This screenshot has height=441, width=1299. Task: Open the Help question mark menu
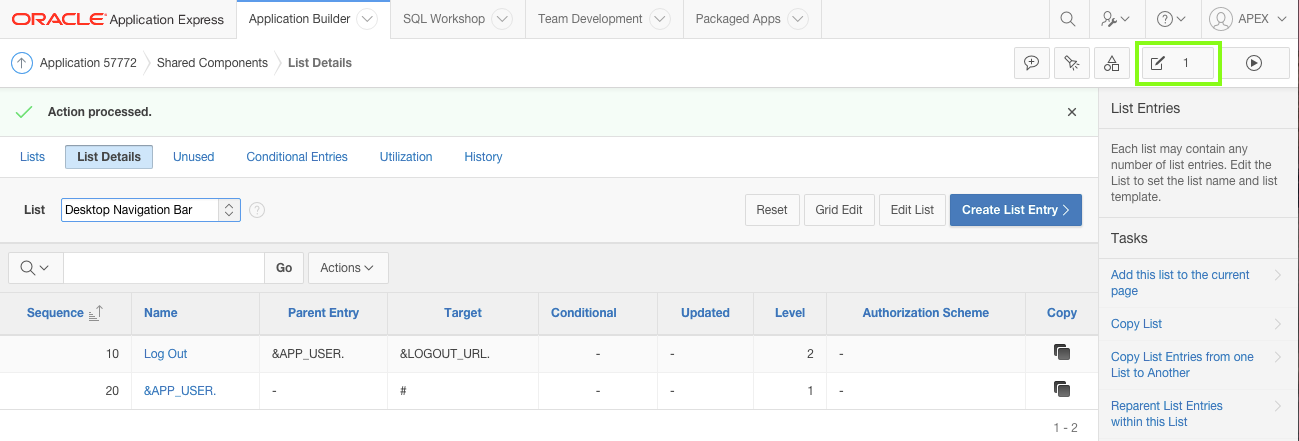pos(1171,19)
